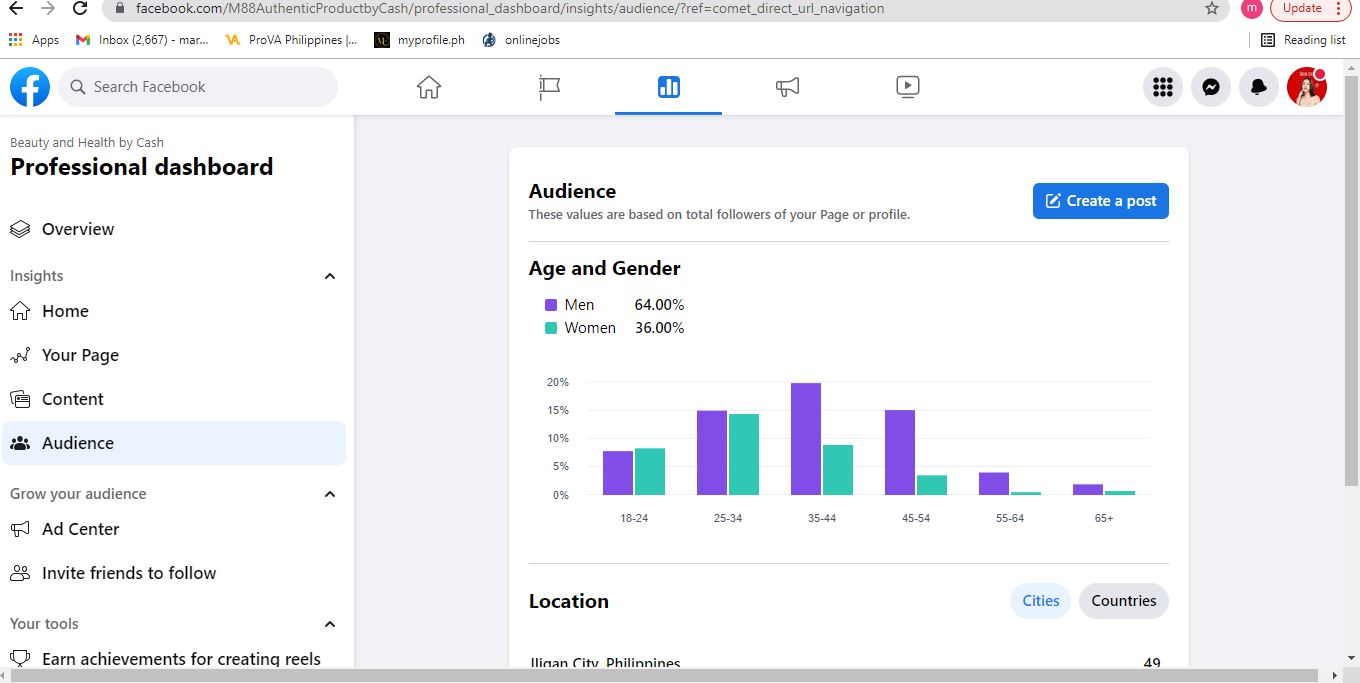
Task: Click the purple Men legend swatch
Action: (x=551, y=305)
